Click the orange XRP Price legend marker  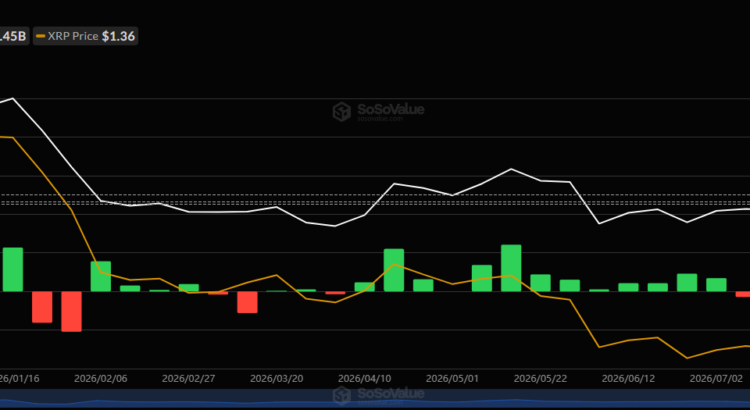coord(41,36)
